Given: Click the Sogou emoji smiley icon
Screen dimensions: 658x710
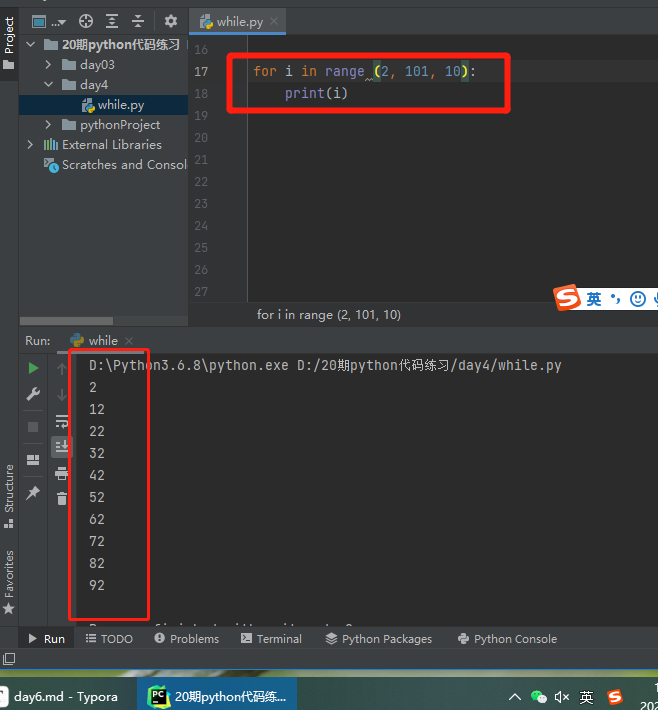Looking at the screenshot, I should tap(638, 299).
